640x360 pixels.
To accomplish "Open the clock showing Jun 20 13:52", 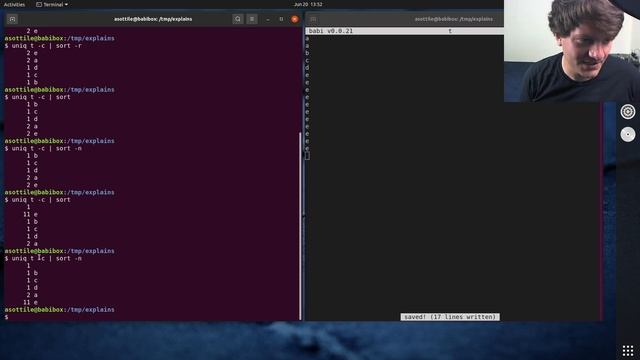I will tap(308, 4).
